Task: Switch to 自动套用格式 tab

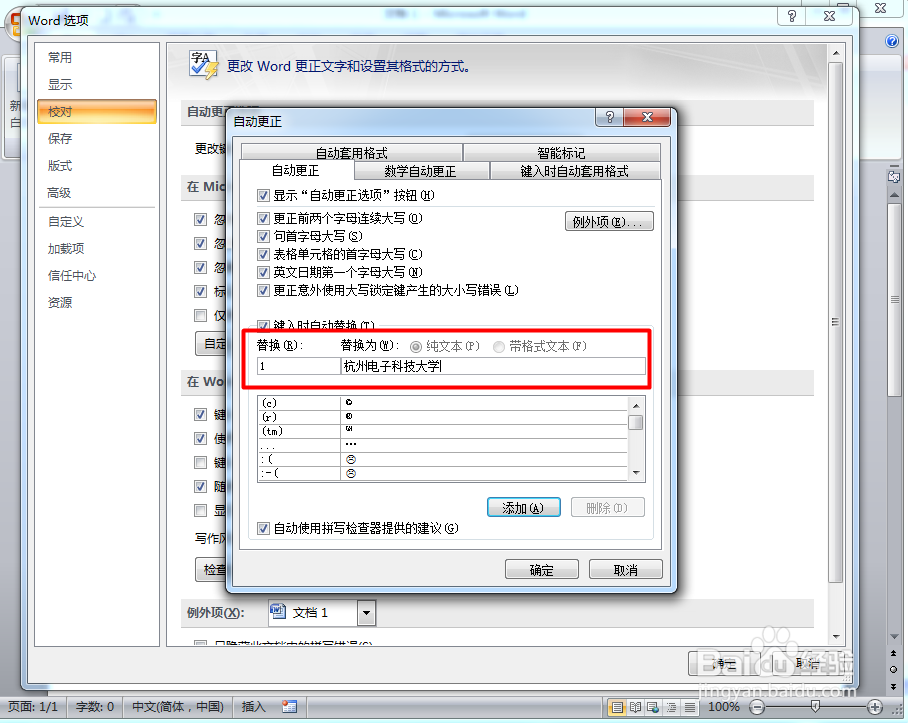Action: [x=352, y=153]
